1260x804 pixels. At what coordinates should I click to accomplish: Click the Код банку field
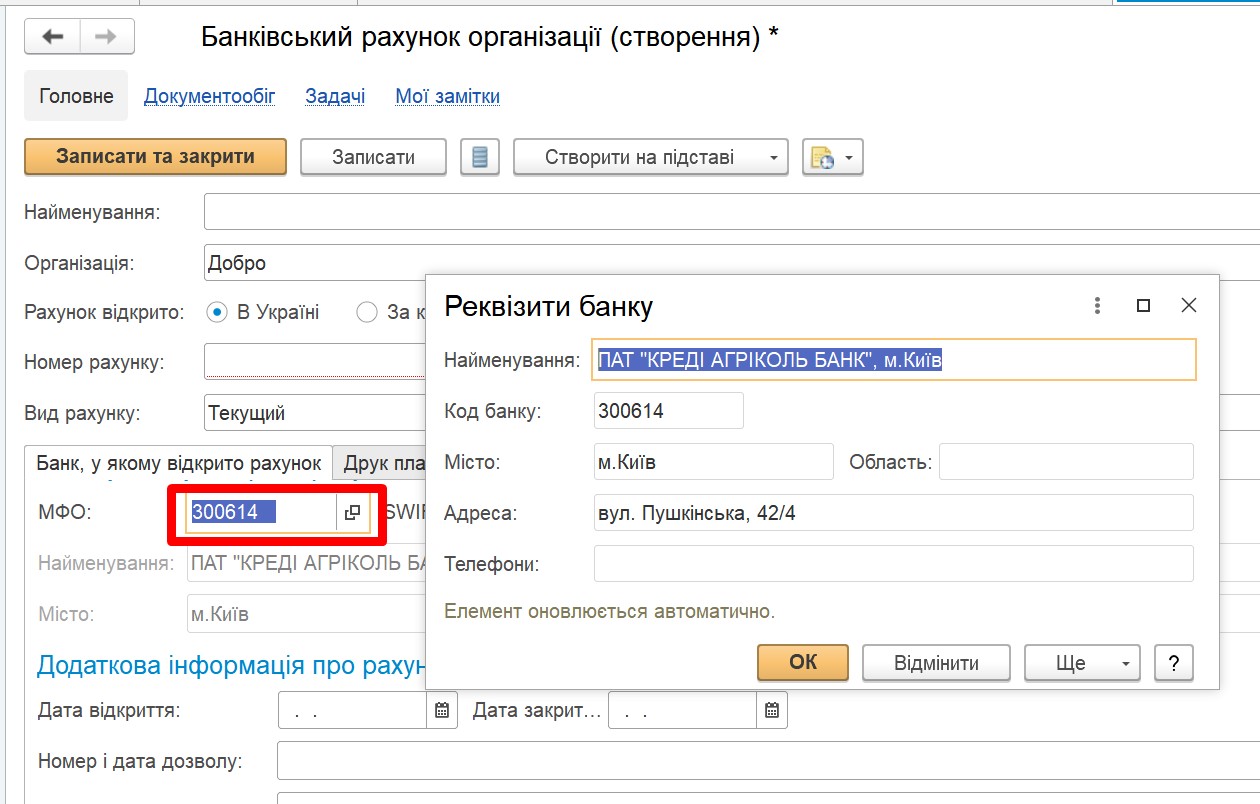pos(669,410)
